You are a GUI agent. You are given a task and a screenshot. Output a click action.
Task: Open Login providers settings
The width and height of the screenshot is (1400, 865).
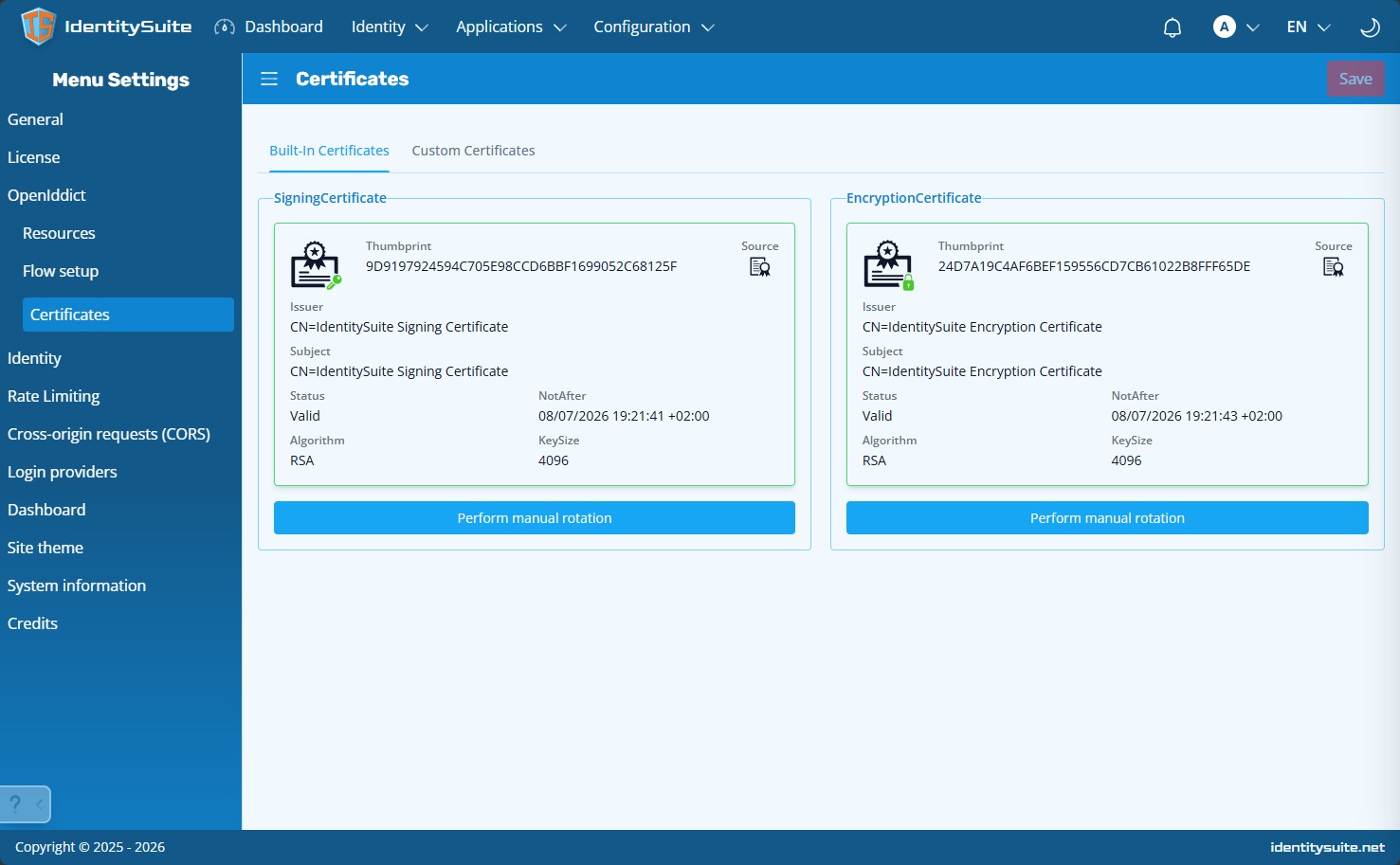63,472
